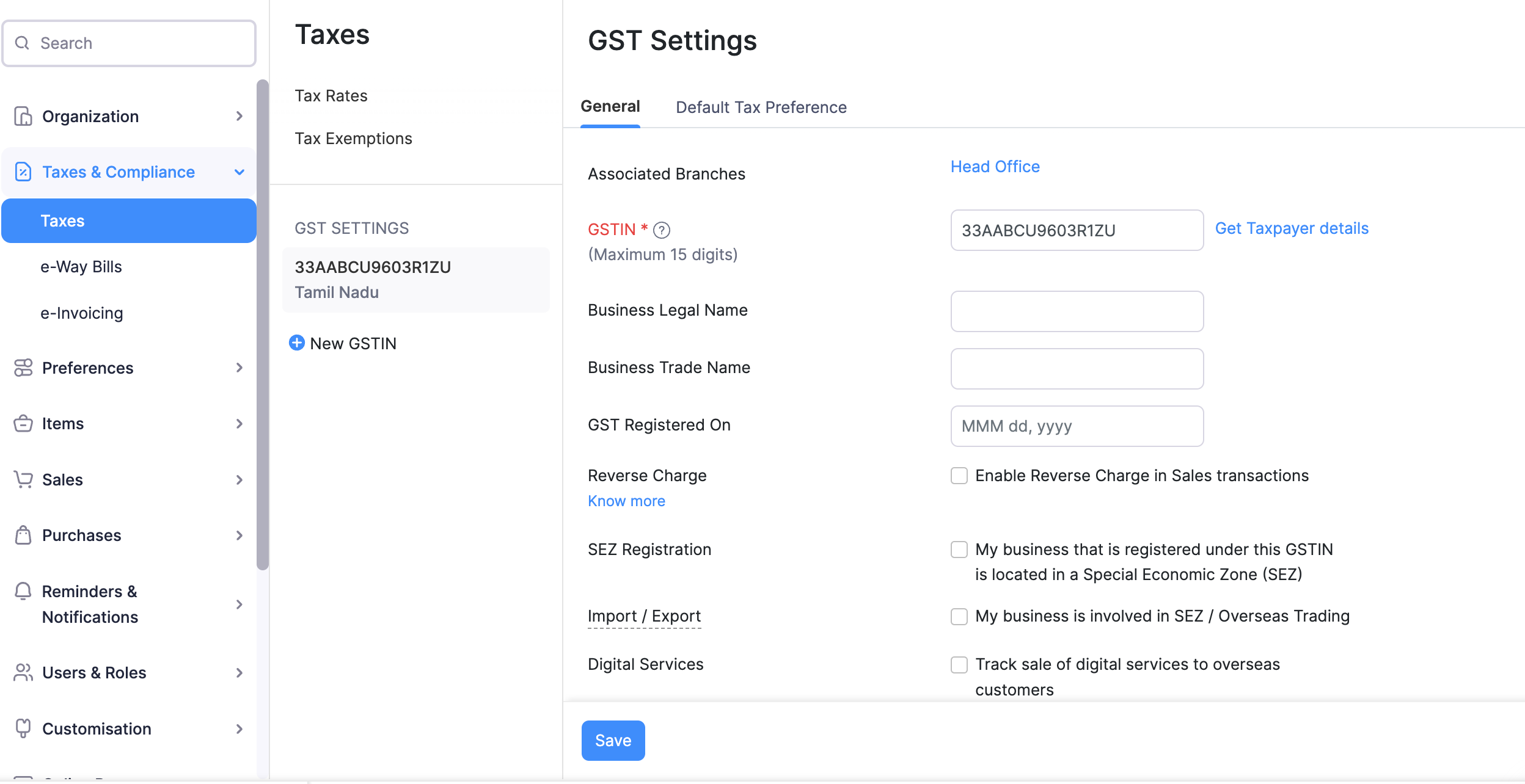Select the 33AABCU9603R1ZU Tamil Nadu entry
This screenshot has width=1525, height=784.
click(415, 280)
